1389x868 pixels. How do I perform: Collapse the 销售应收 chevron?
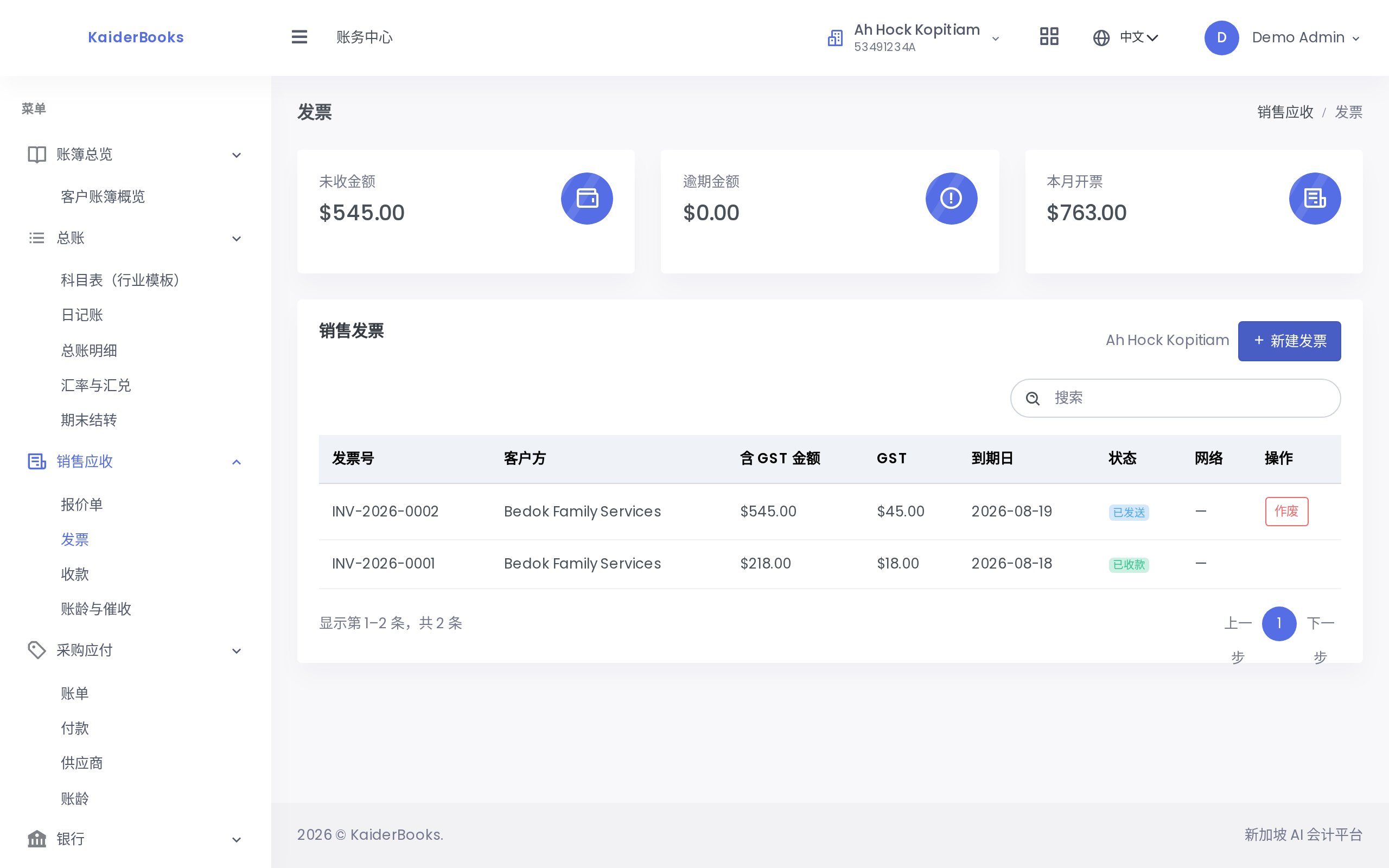point(237,462)
